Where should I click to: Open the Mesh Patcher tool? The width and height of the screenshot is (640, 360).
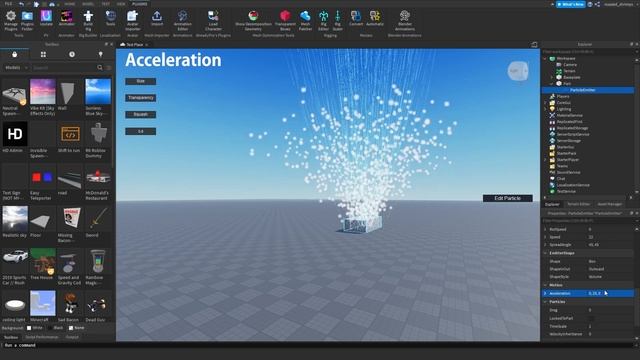(x=305, y=20)
